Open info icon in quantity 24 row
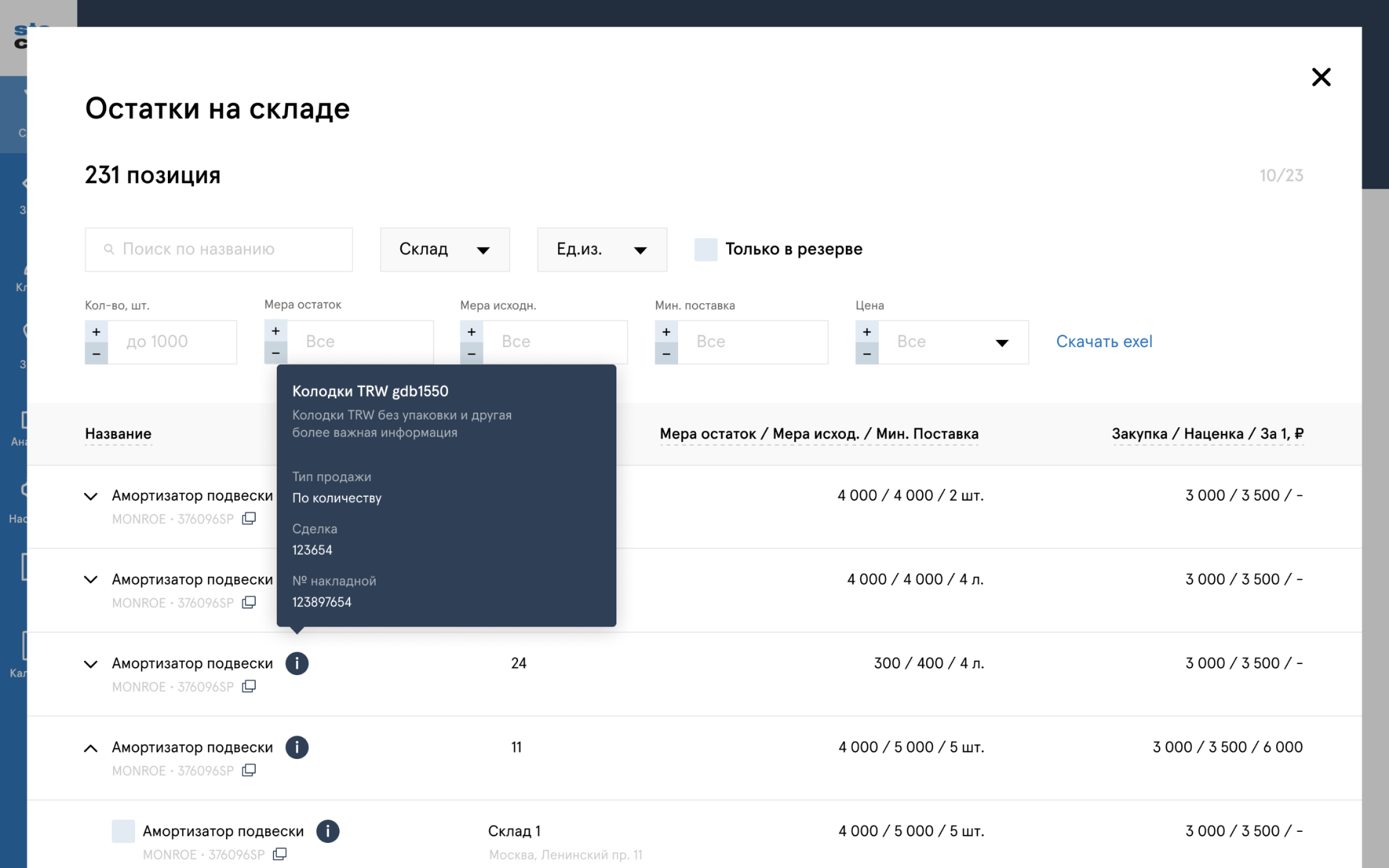The height and width of the screenshot is (868, 1389). [297, 664]
